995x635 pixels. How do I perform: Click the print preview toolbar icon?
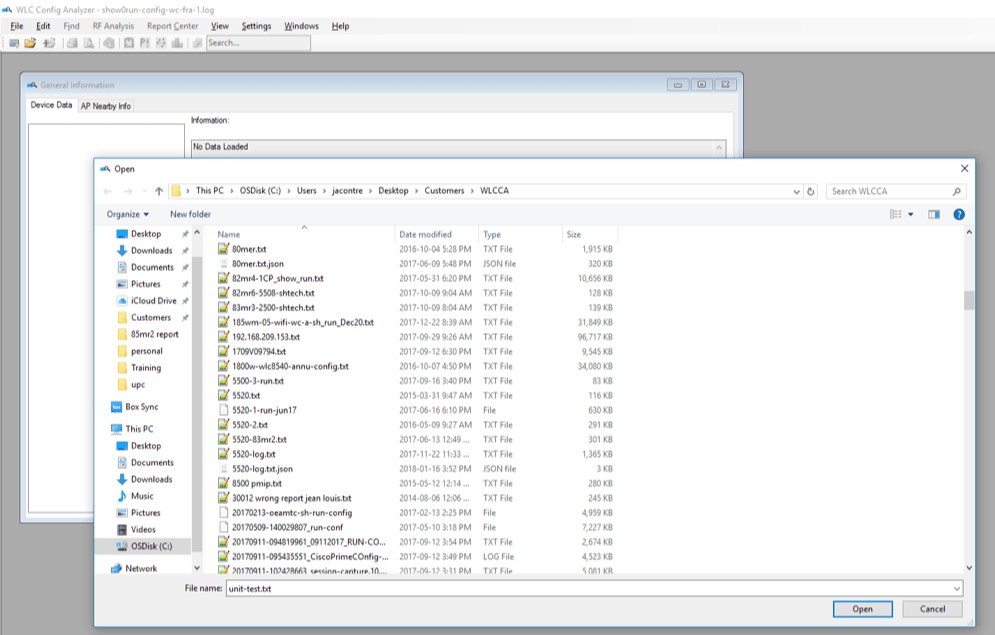pos(87,42)
